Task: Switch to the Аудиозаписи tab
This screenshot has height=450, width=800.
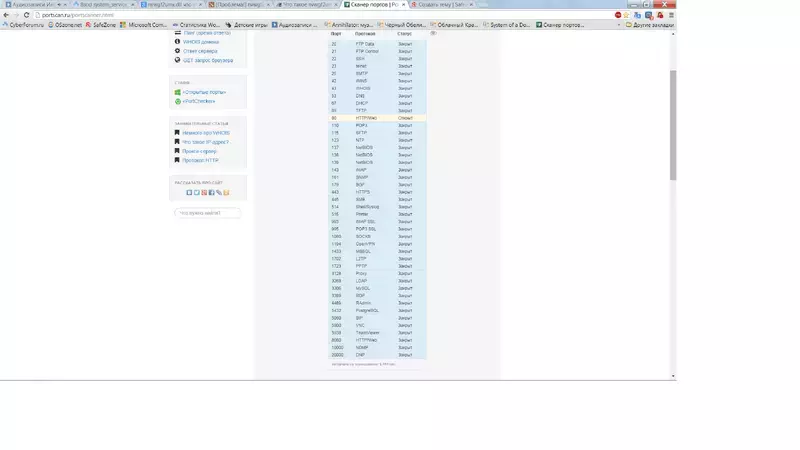Action: [x=36, y=5]
